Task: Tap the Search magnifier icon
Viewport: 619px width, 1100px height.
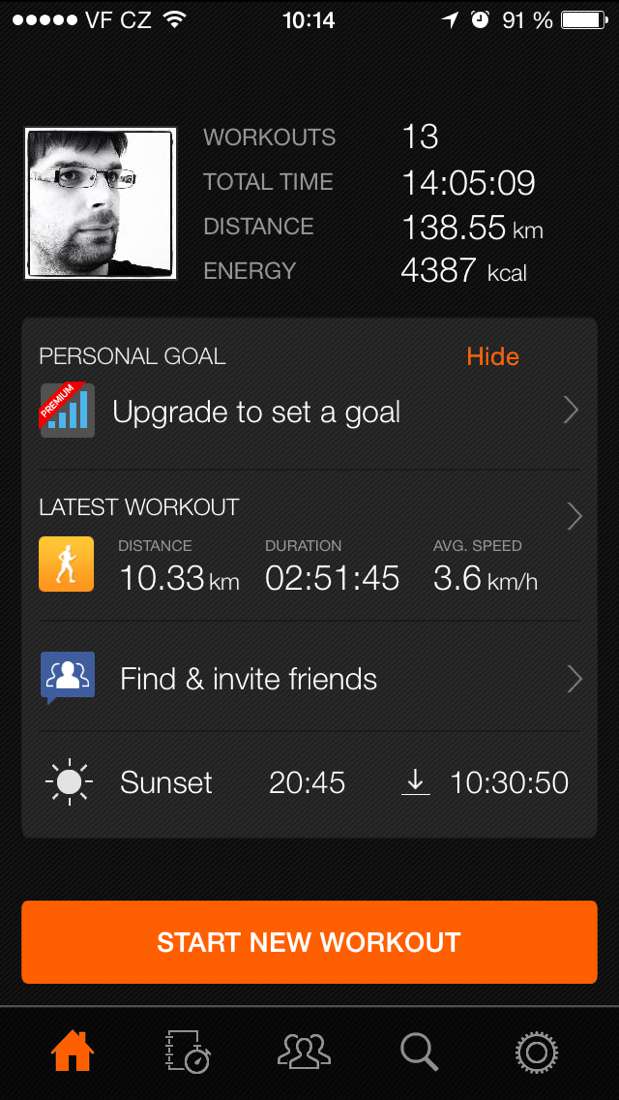Action: pyautogui.click(x=419, y=1051)
